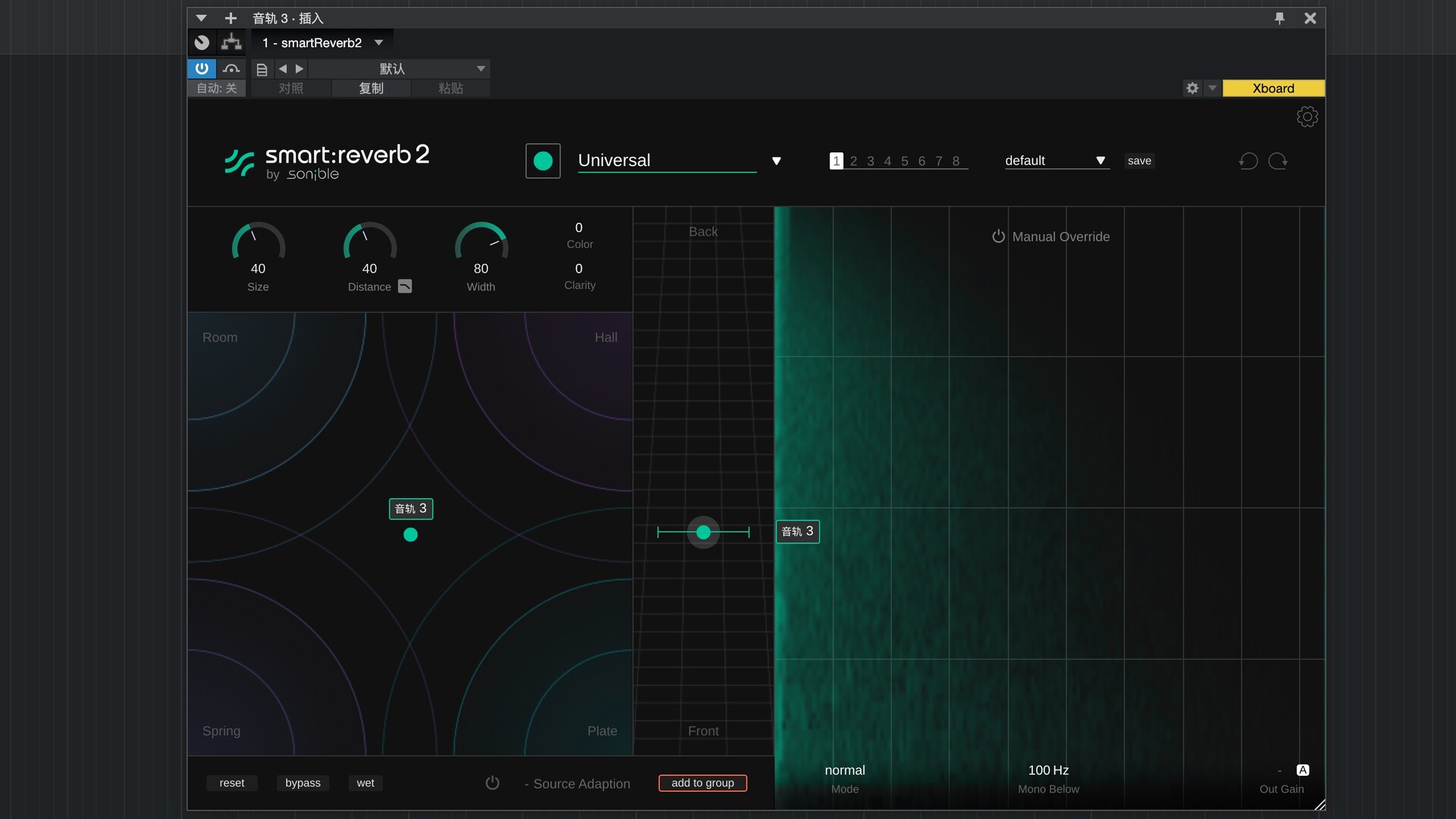Pin the plugin window

[x=1279, y=18]
